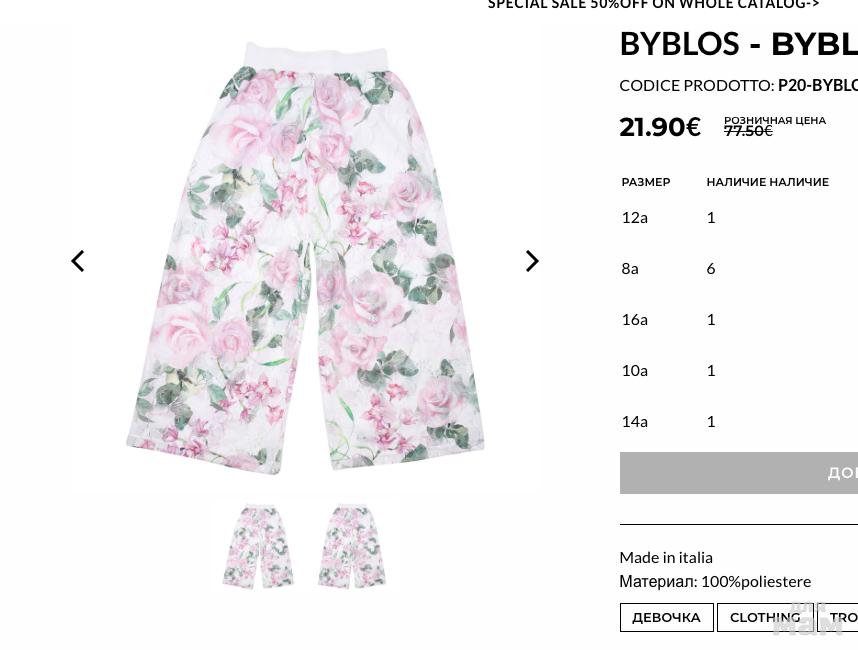The width and height of the screenshot is (858, 650).
Task: Choose size 16a row
Action: [x=739, y=320]
